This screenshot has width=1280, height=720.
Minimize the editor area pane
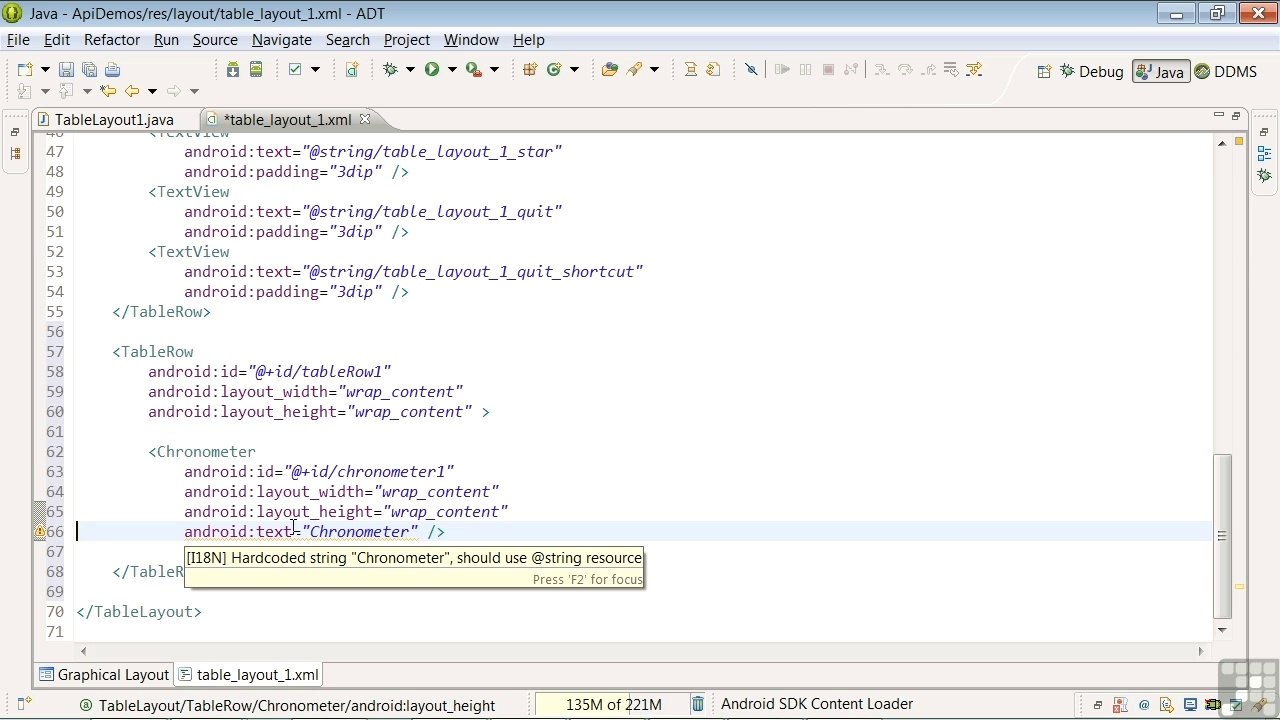tap(1218, 115)
